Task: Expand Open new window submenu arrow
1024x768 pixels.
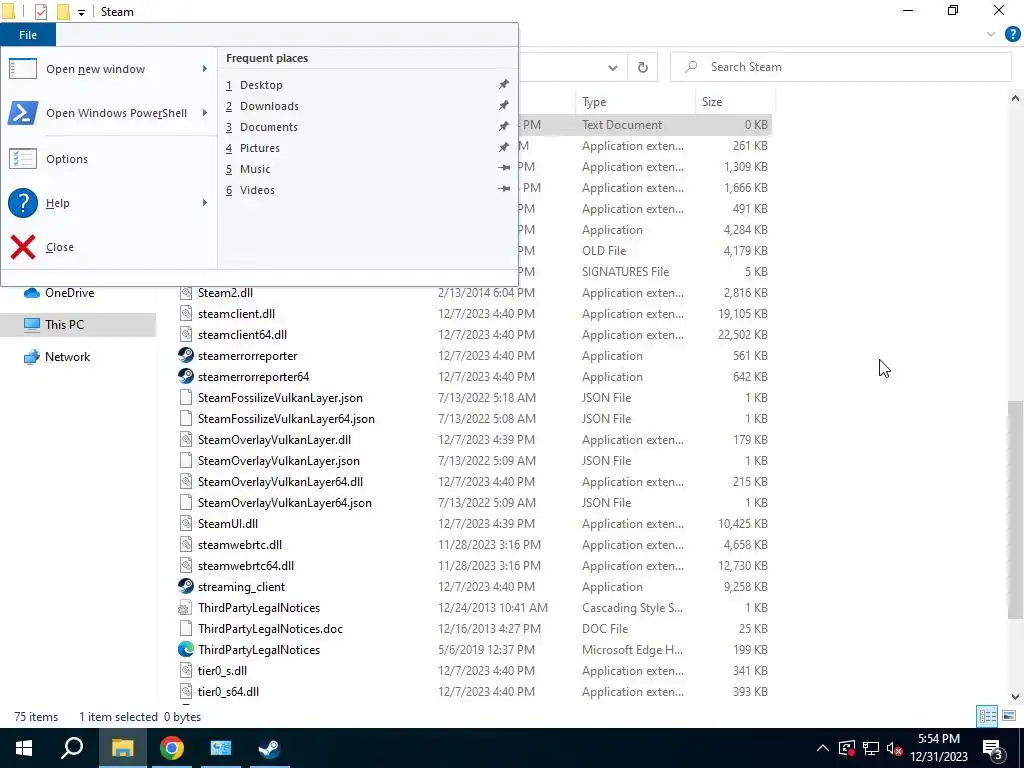Action: [x=204, y=69]
